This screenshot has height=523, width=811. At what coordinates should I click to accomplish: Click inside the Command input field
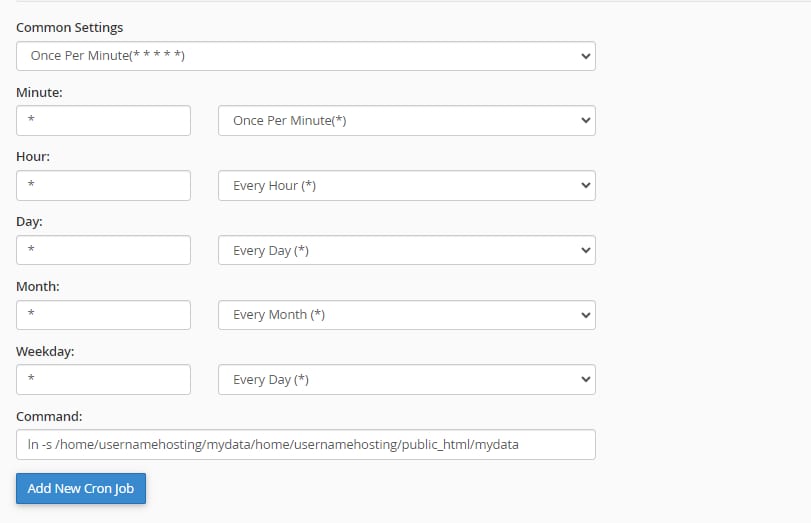coord(305,444)
